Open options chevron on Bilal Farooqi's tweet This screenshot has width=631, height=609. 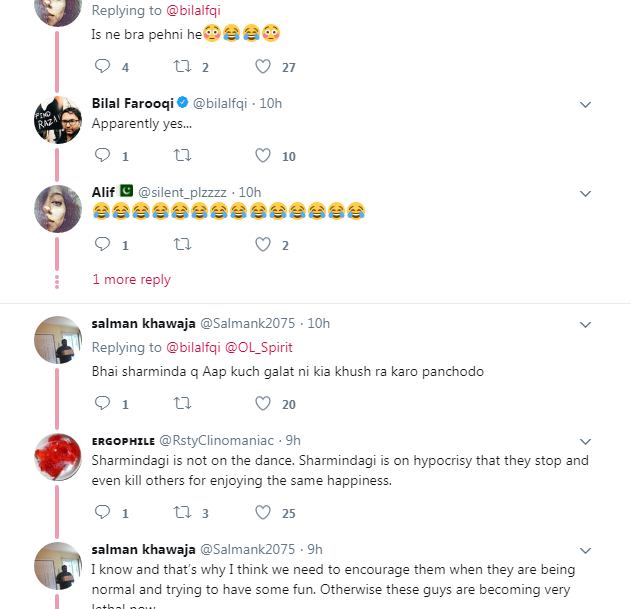pyautogui.click(x=586, y=104)
